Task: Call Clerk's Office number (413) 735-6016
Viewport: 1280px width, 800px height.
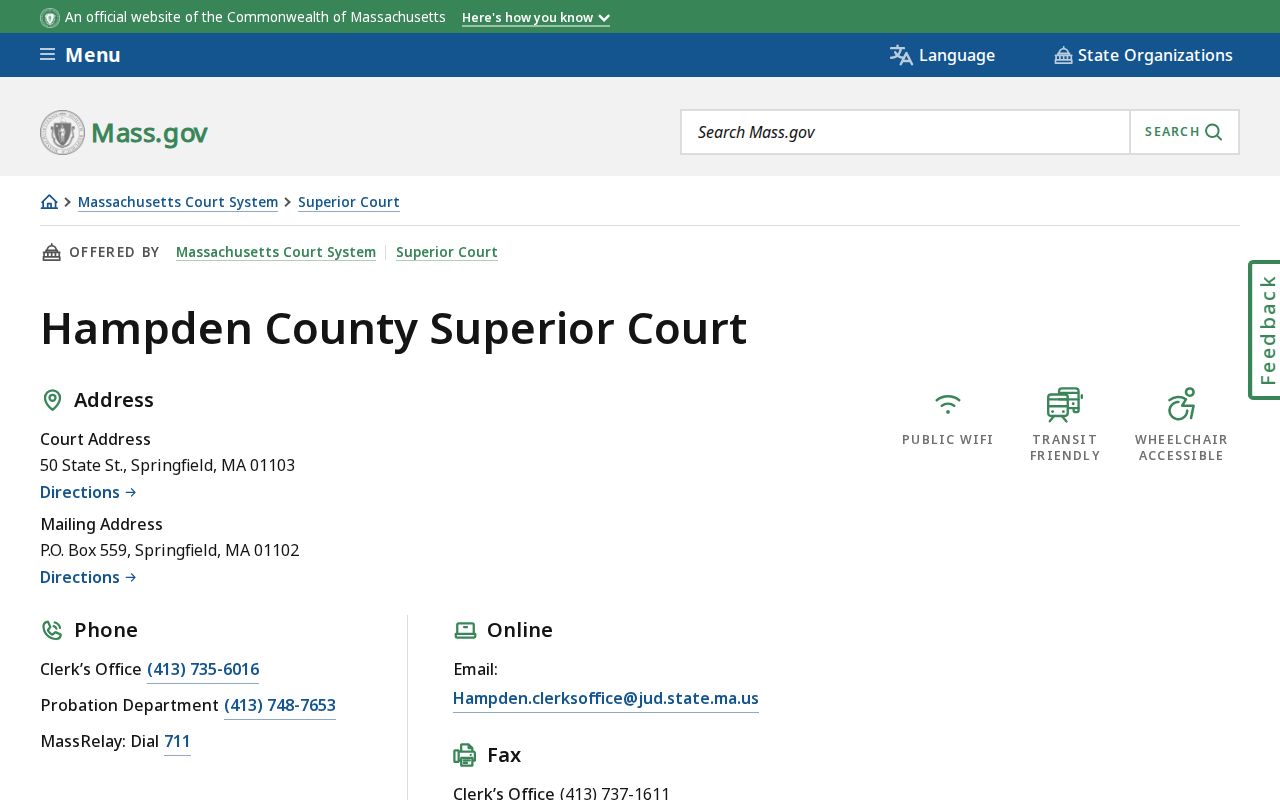Action: click(x=203, y=670)
